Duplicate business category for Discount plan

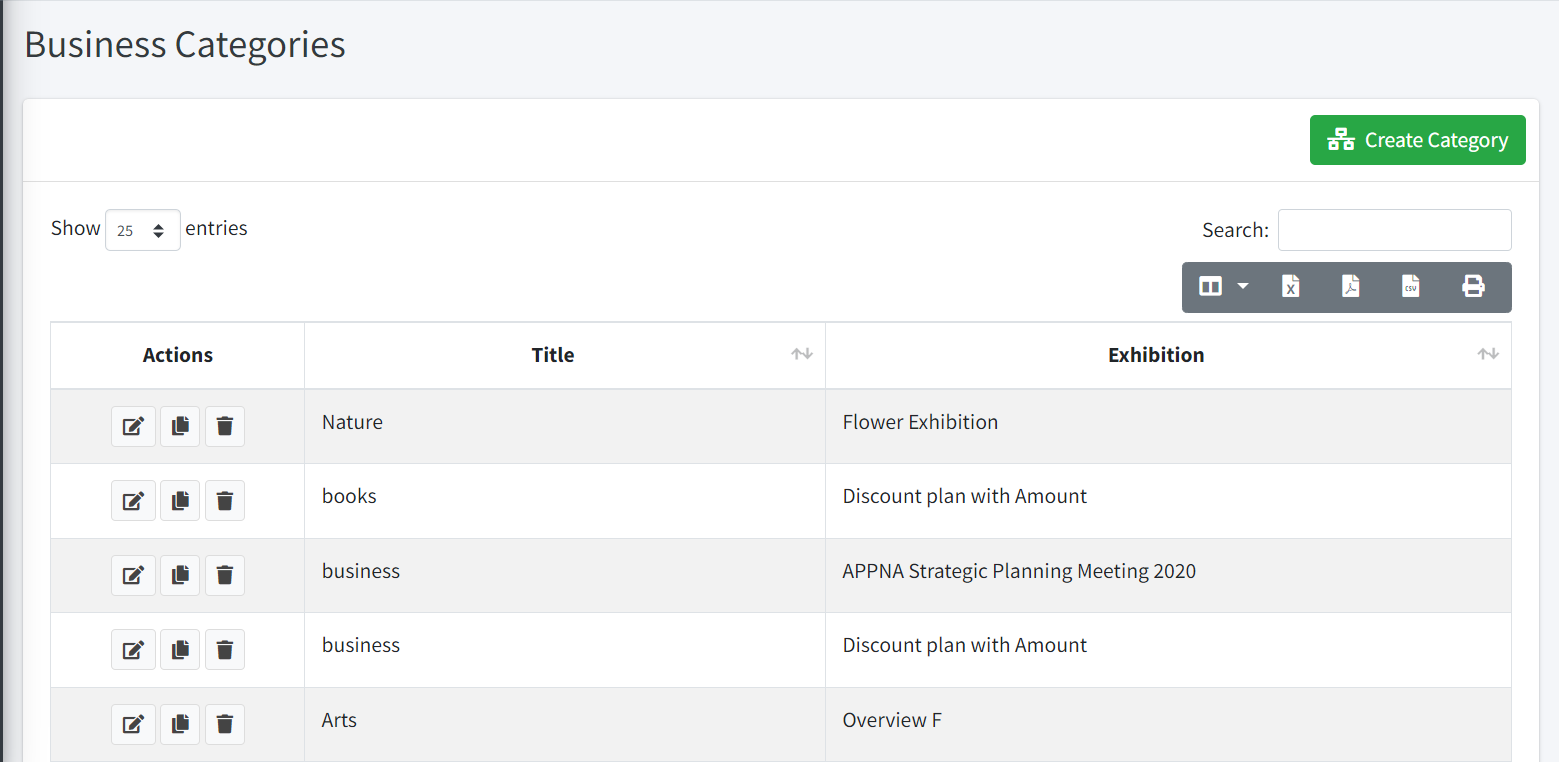(x=180, y=650)
